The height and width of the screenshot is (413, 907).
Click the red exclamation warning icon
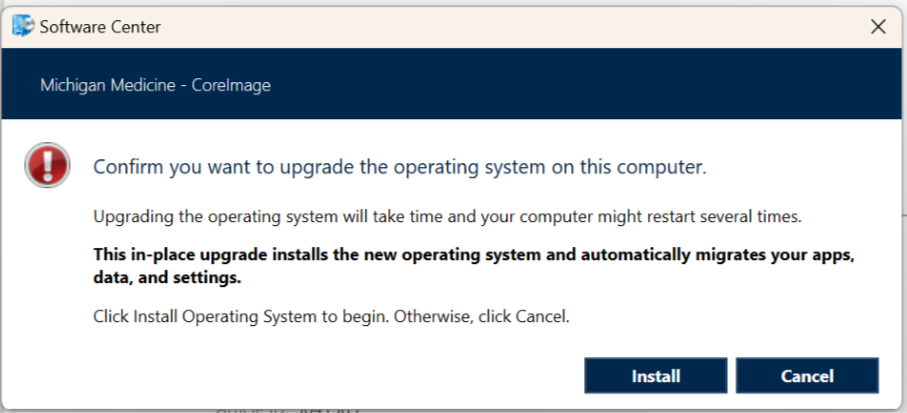[47, 165]
